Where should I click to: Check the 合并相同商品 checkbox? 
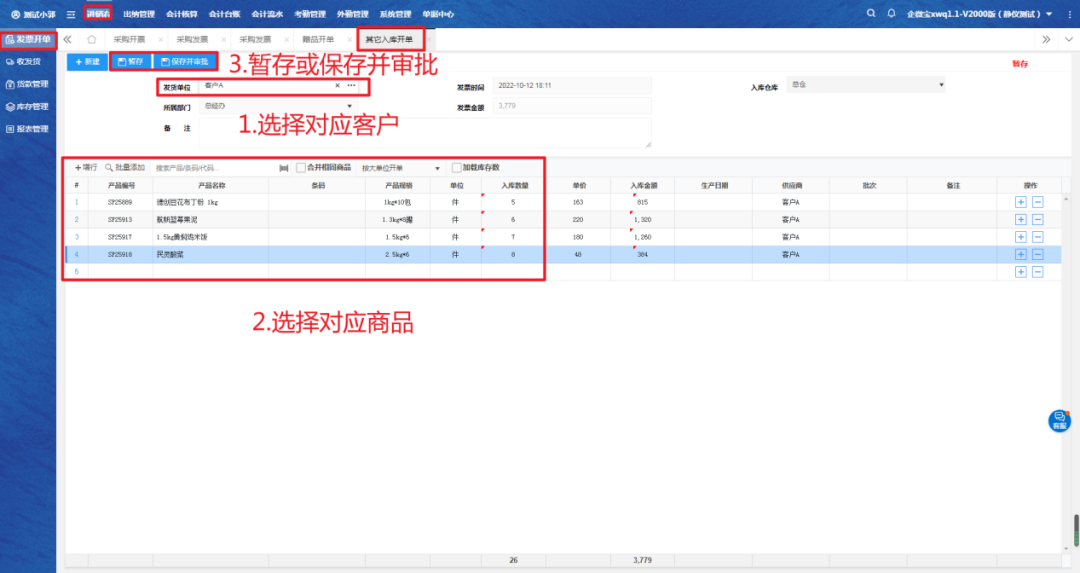tap(301, 168)
